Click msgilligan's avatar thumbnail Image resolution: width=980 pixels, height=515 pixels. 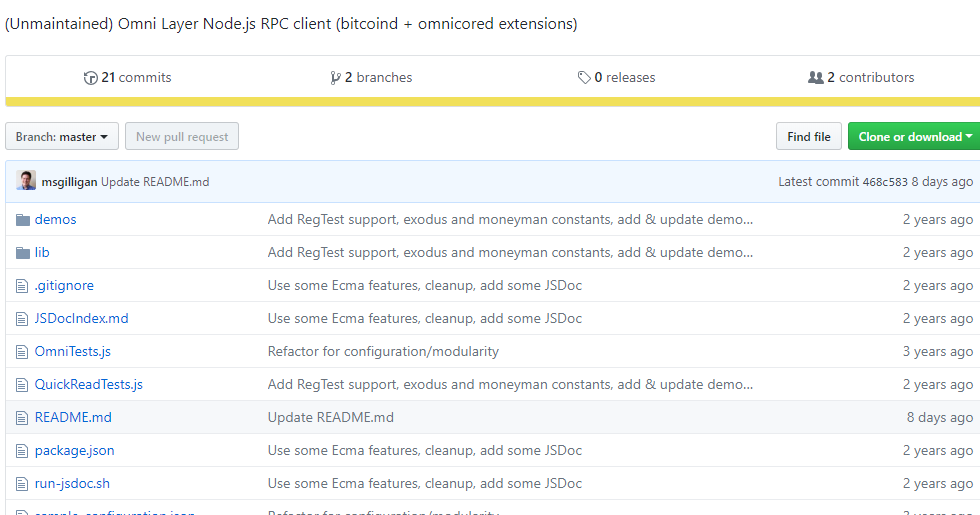pos(26,181)
